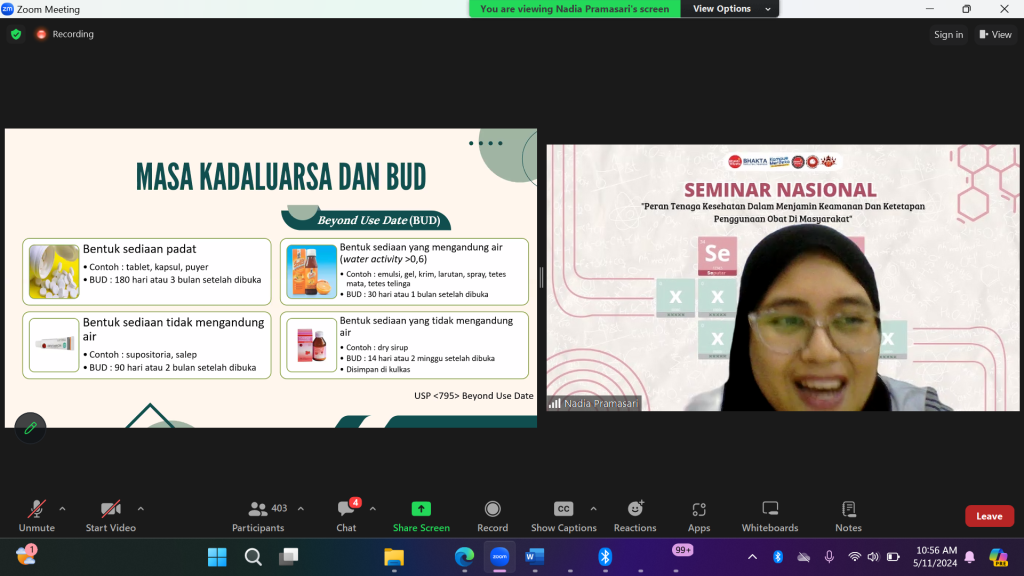The width and height of the screenshot is (1024, 576).
Task: Expand the audio options arrow beside Unmute
Action: pyautogui.click(x=62, y=508)
